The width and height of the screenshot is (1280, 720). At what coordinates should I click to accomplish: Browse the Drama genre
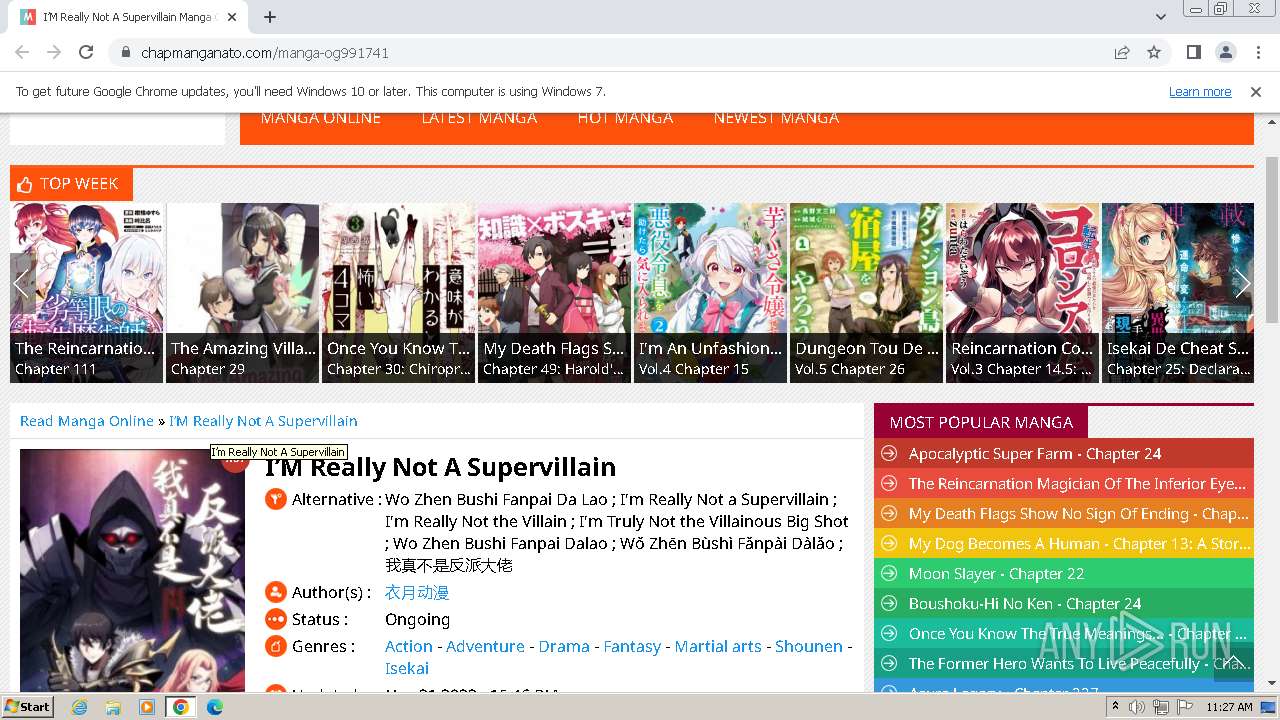564,647
